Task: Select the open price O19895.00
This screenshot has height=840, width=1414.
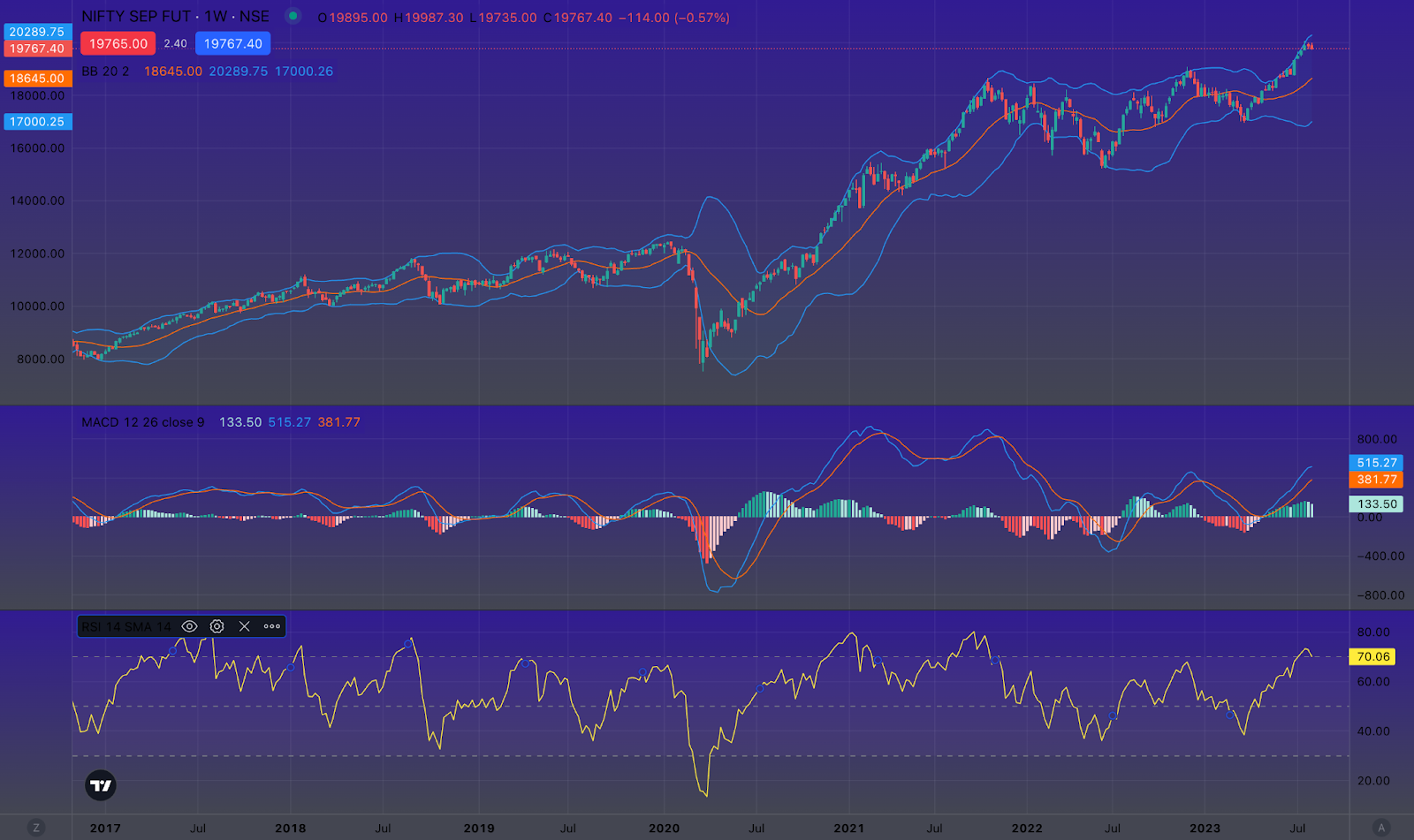Action: [353, 18]
